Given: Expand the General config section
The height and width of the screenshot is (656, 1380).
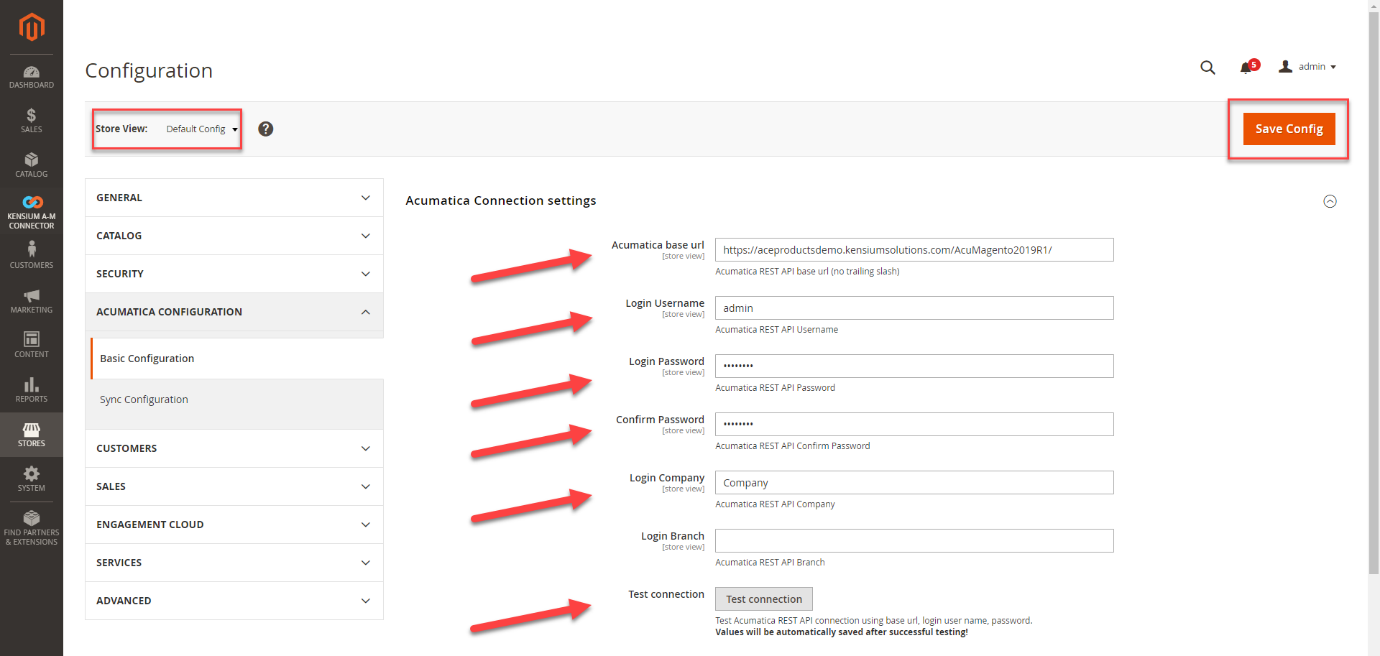Looking at the screenshot, I should pos(234,198).
